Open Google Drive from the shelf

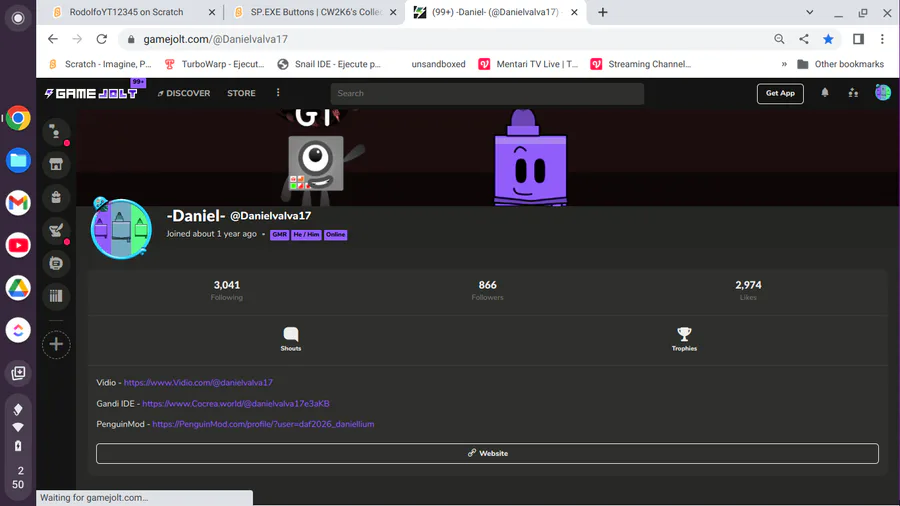[18, 288]
